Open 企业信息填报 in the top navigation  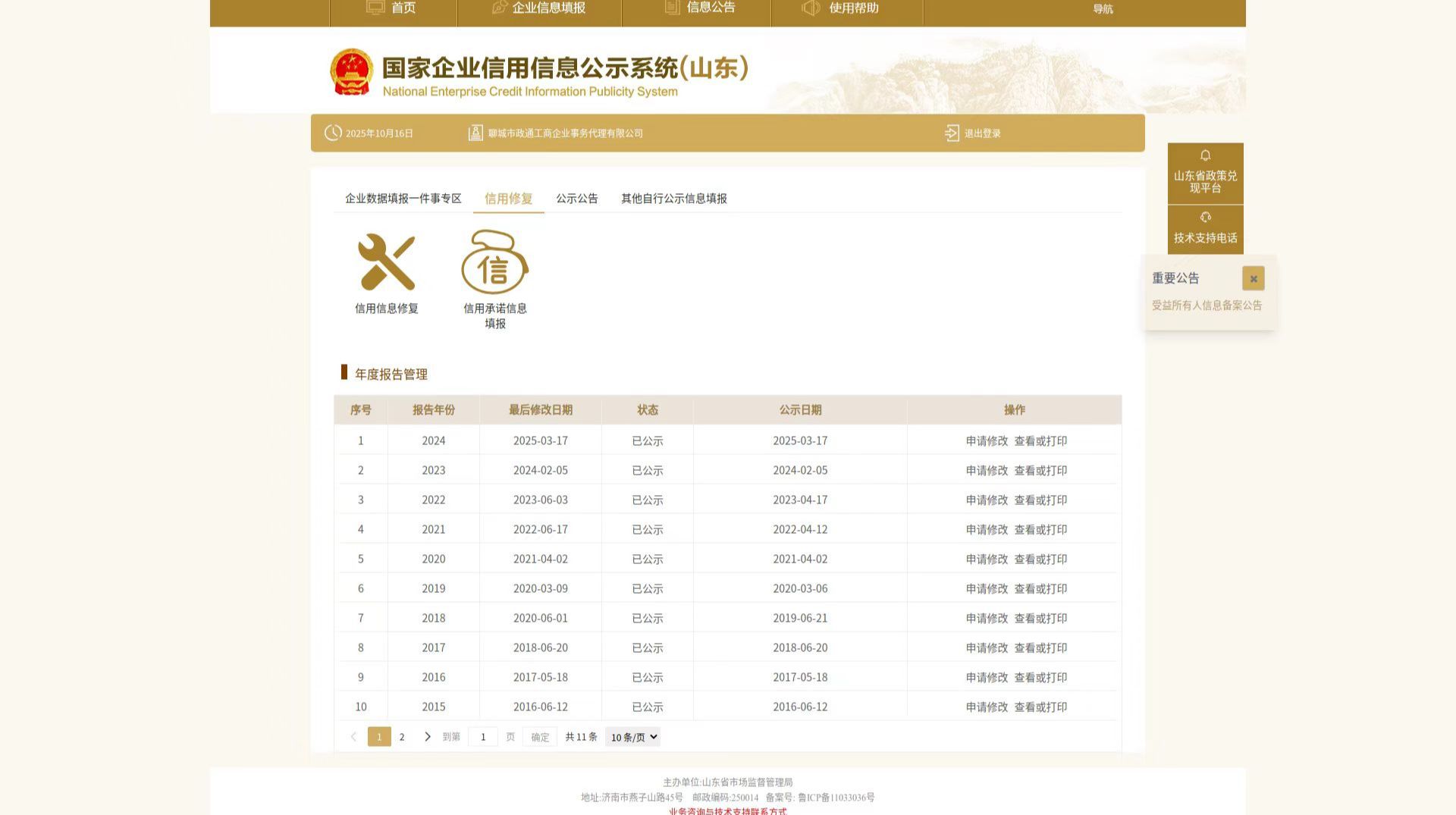coord(539,8)
